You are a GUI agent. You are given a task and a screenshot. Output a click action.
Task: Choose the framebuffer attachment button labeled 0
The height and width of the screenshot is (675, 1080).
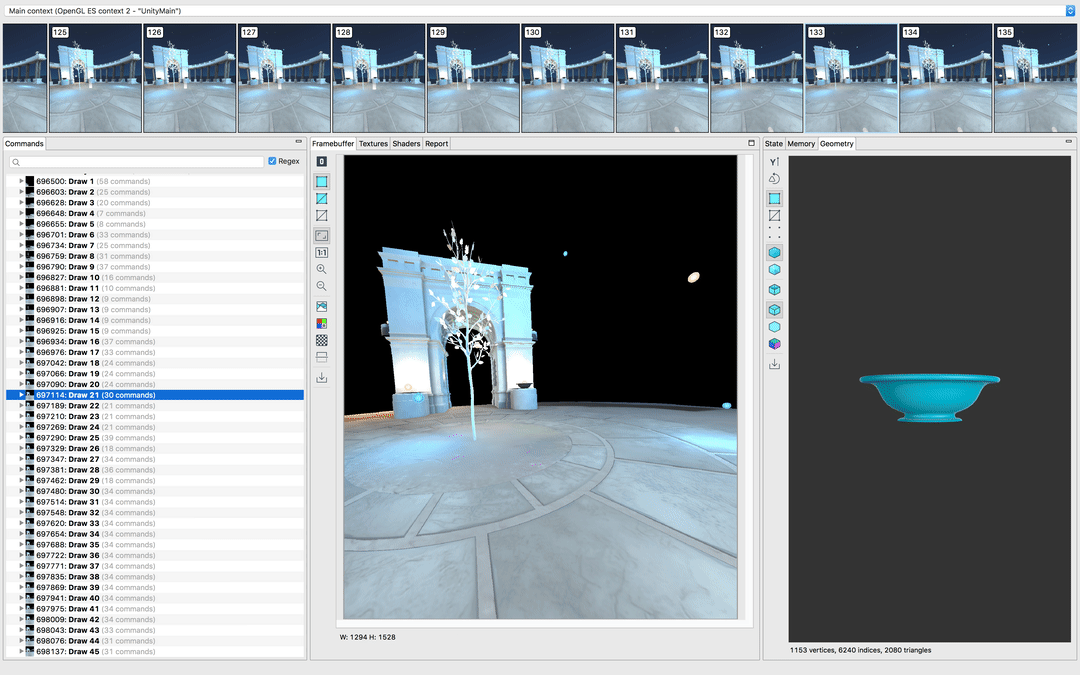click(322, 161)
